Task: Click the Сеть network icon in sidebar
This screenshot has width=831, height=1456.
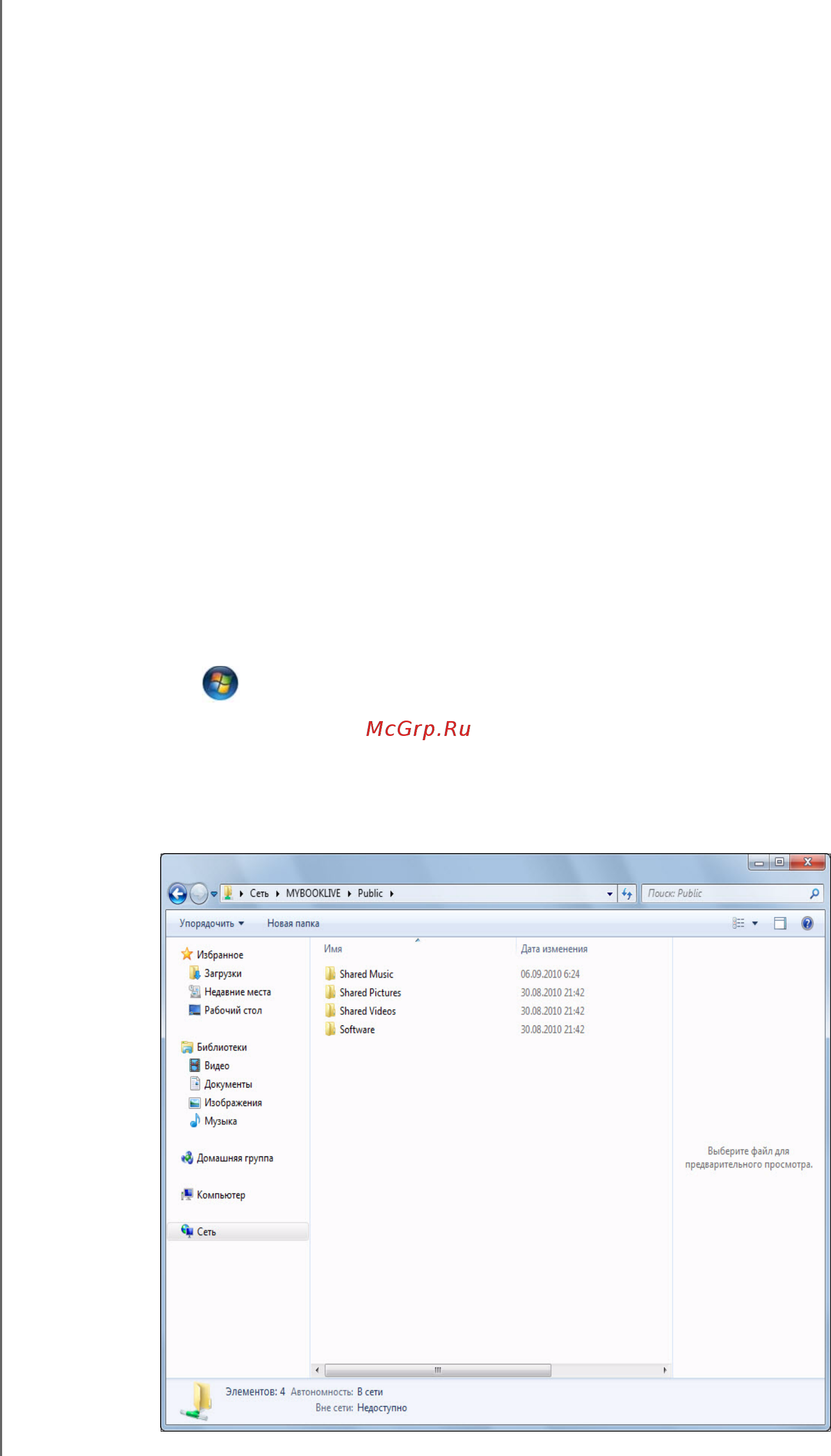Action: (187, 1231)
